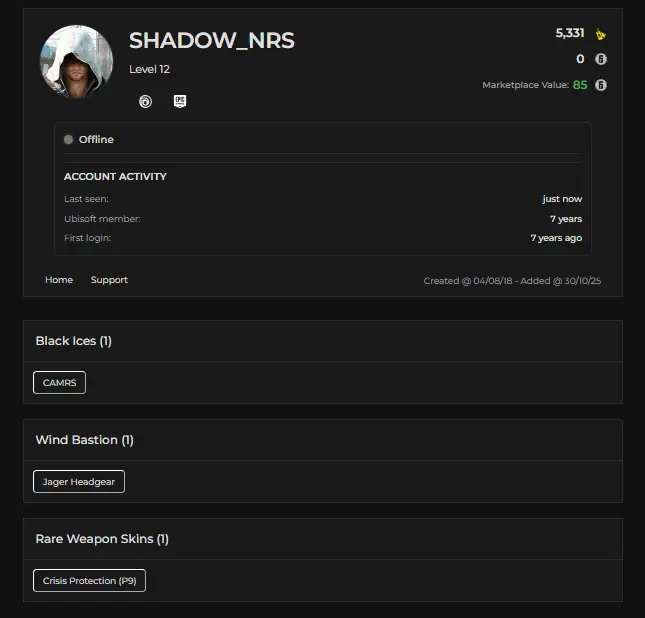Click the R6 credits icon beside Marketplace Value

coord(601,85)
